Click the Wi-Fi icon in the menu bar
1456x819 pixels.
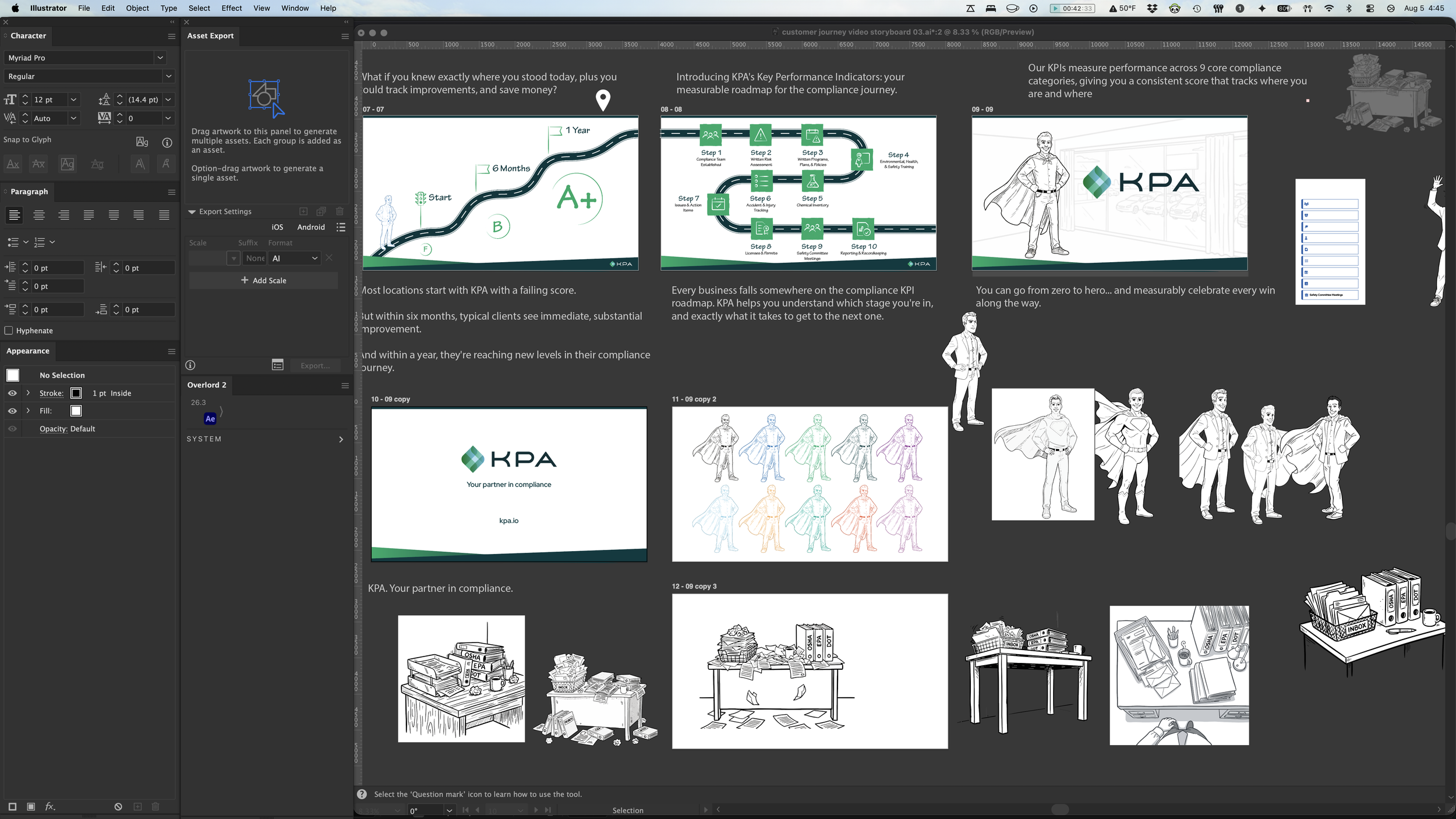coord(1329,8)
